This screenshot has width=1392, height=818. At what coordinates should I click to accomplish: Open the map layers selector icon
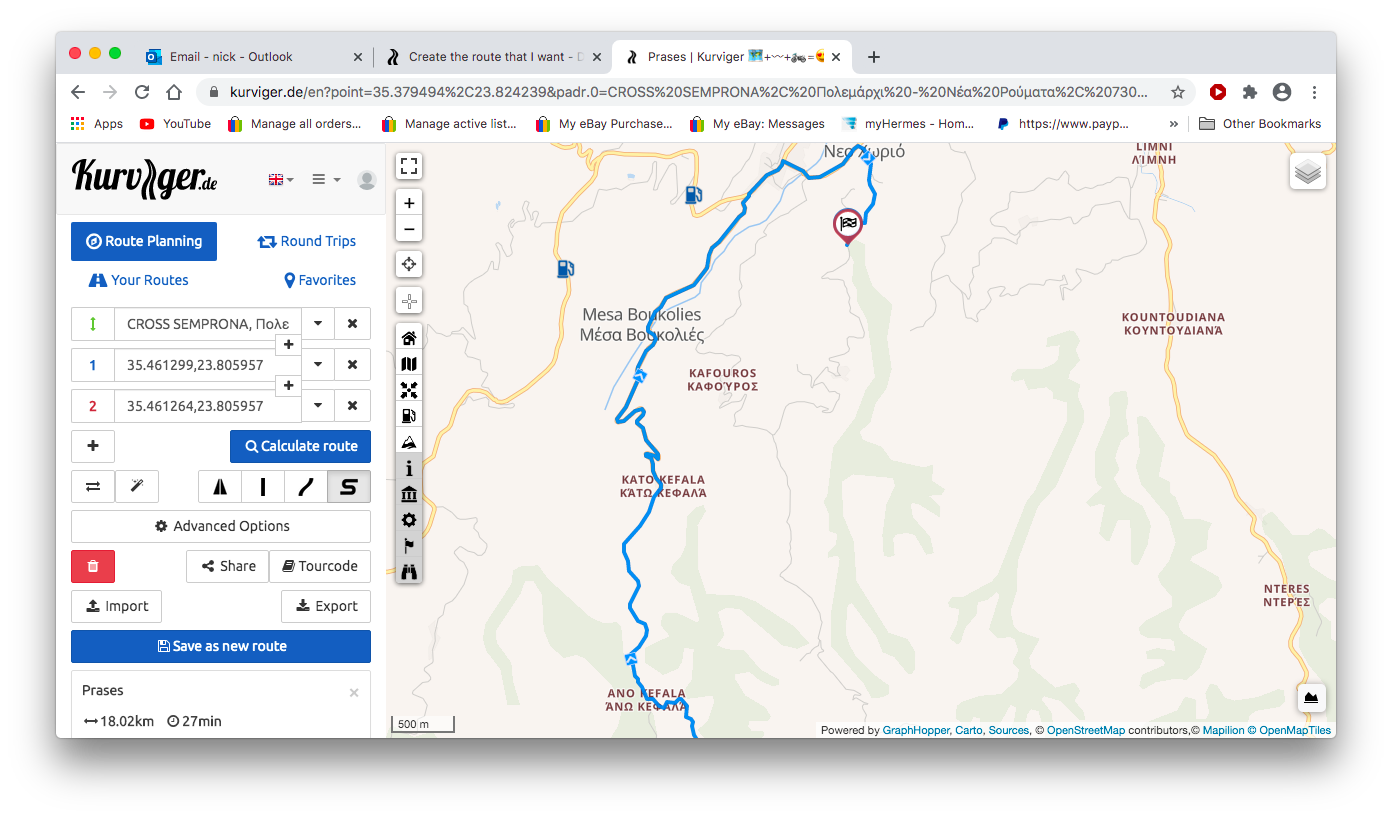coord(1308,172)
